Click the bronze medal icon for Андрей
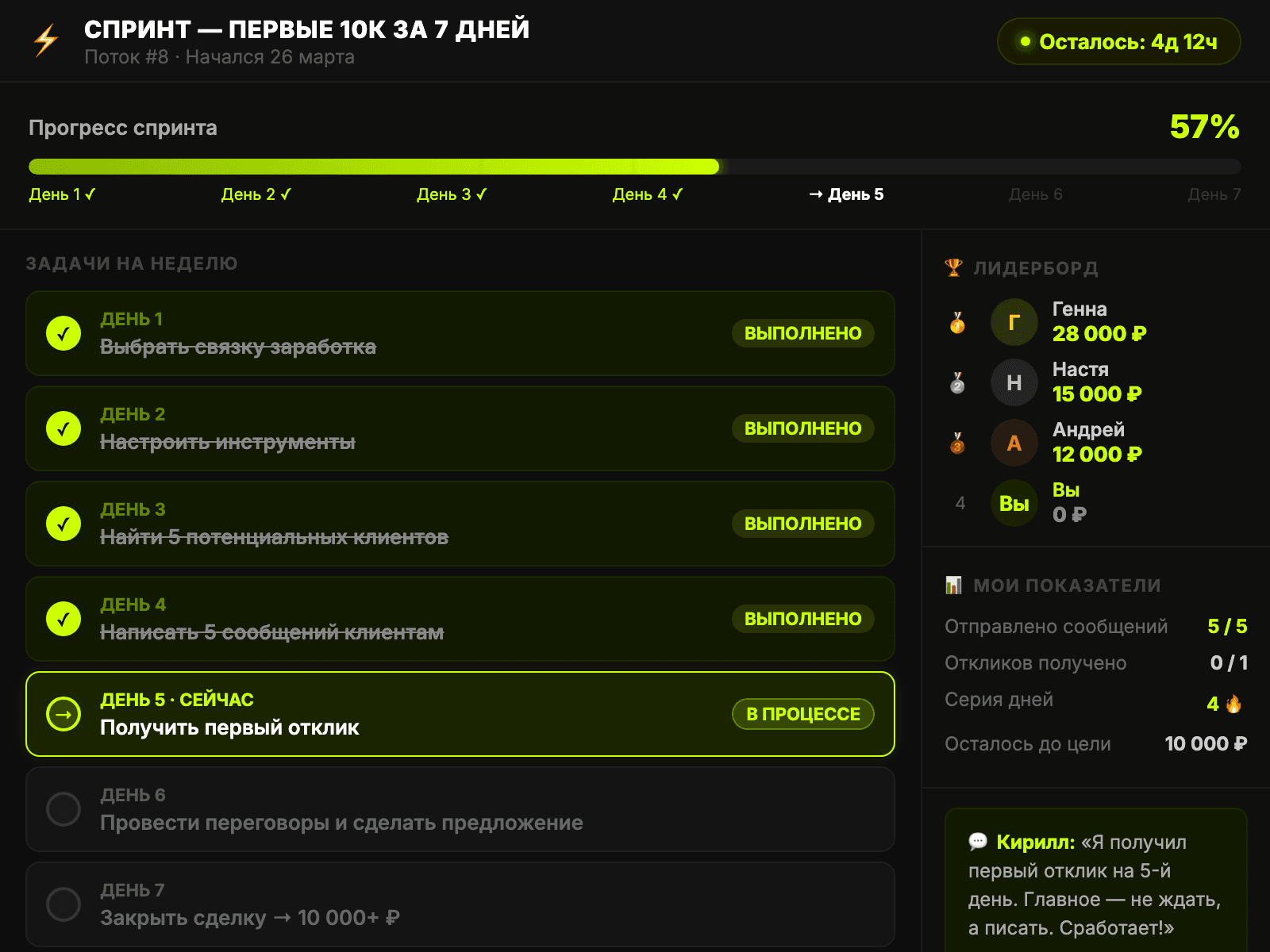The height and width of the screenshot is (952, 1270). [957, 443]
